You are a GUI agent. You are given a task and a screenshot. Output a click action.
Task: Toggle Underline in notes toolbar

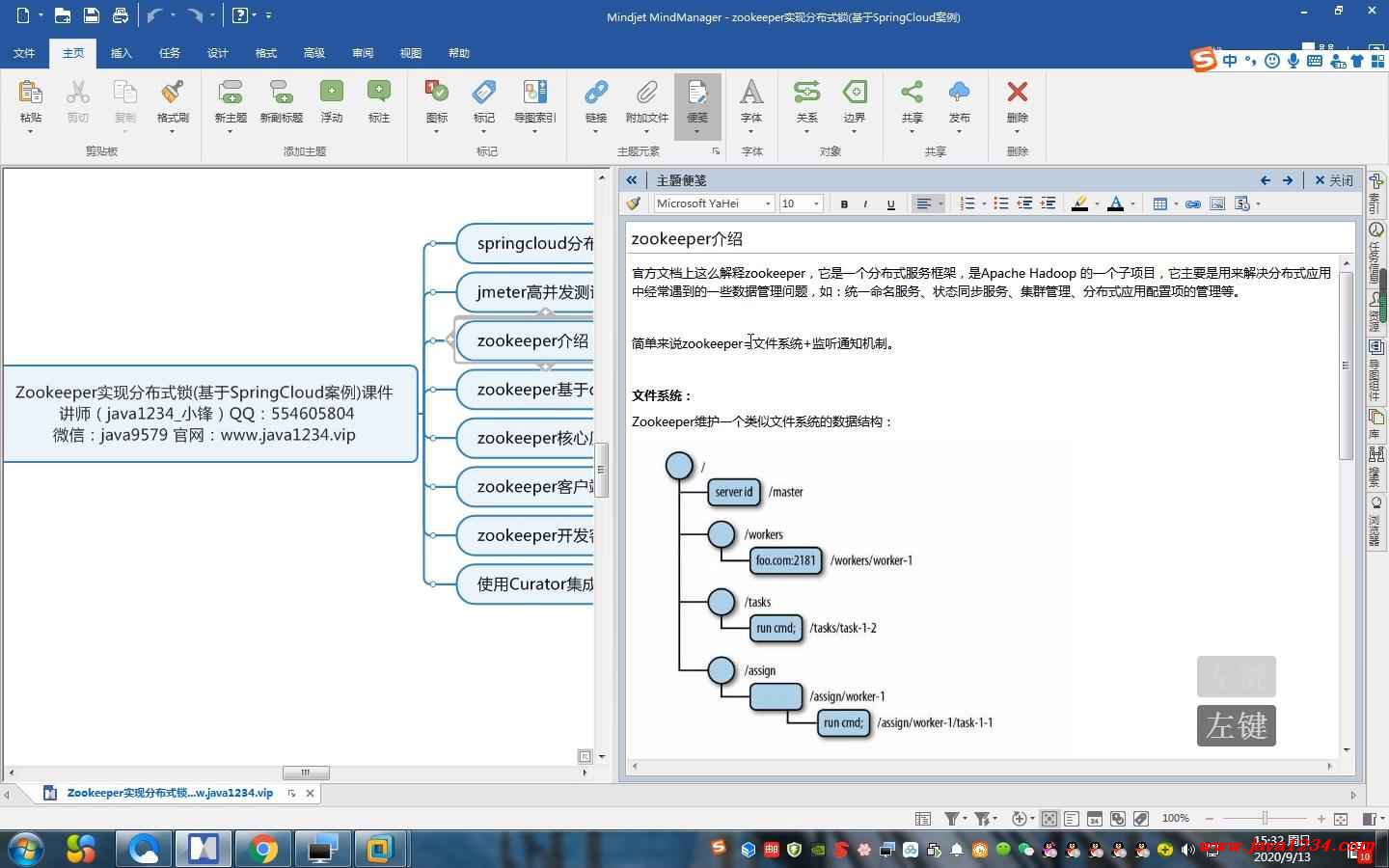point(890,203)
